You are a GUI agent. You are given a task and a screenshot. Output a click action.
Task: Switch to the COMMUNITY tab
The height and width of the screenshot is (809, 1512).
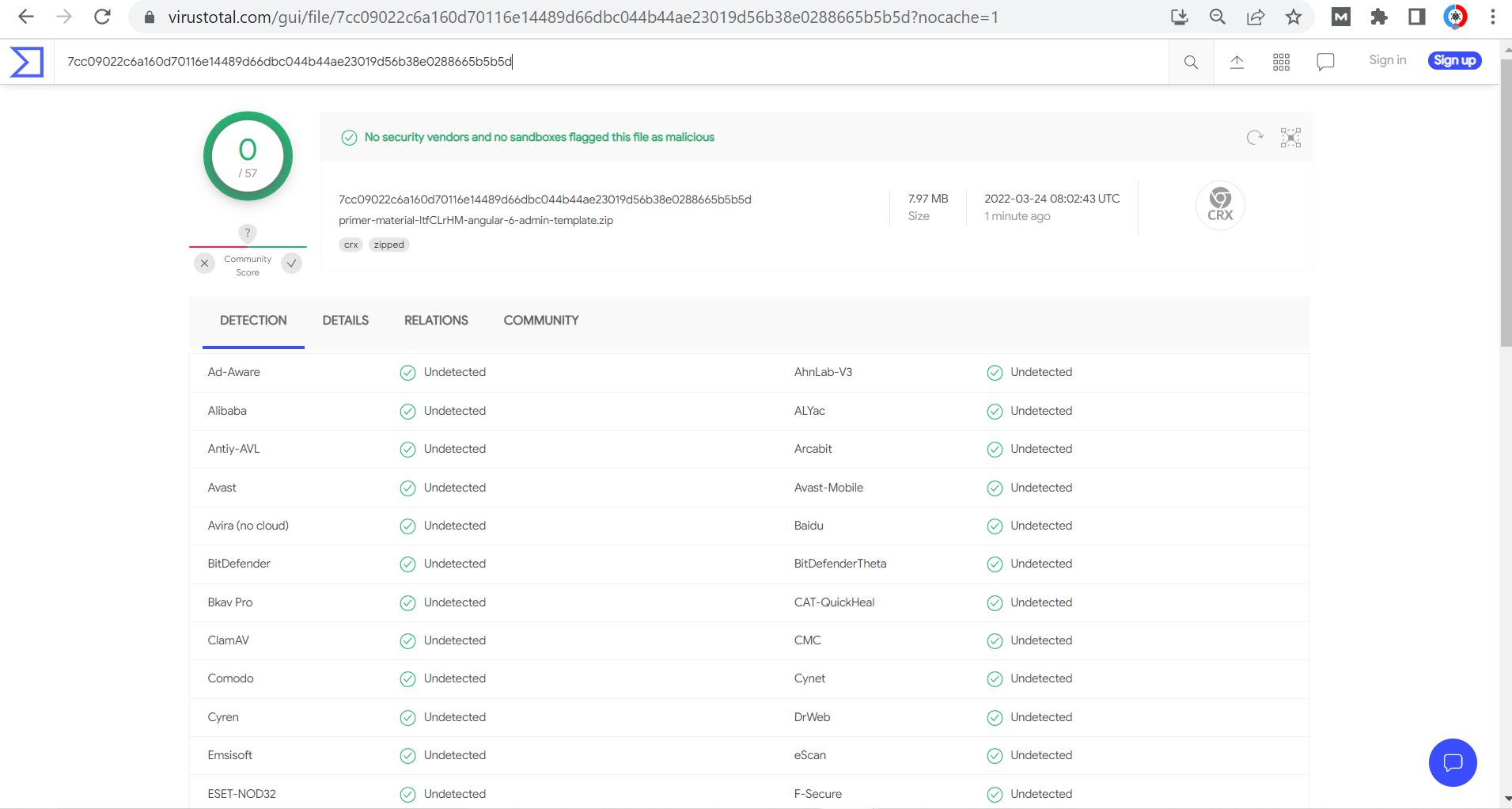point(541,321)
